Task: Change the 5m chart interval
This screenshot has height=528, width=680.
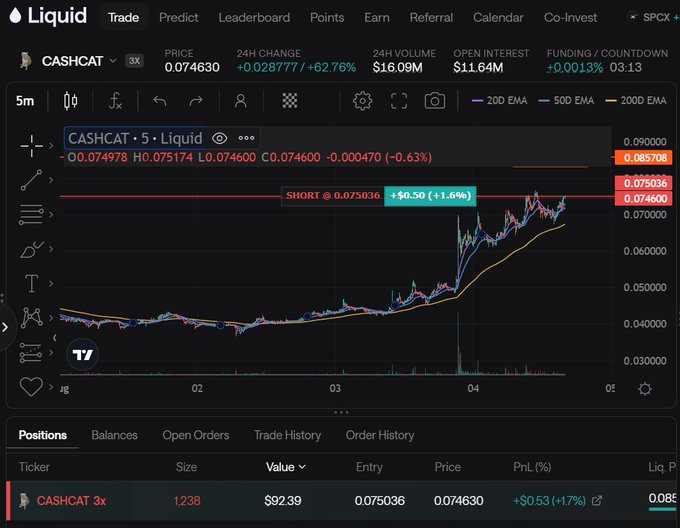Action: [x=25, y=101]
